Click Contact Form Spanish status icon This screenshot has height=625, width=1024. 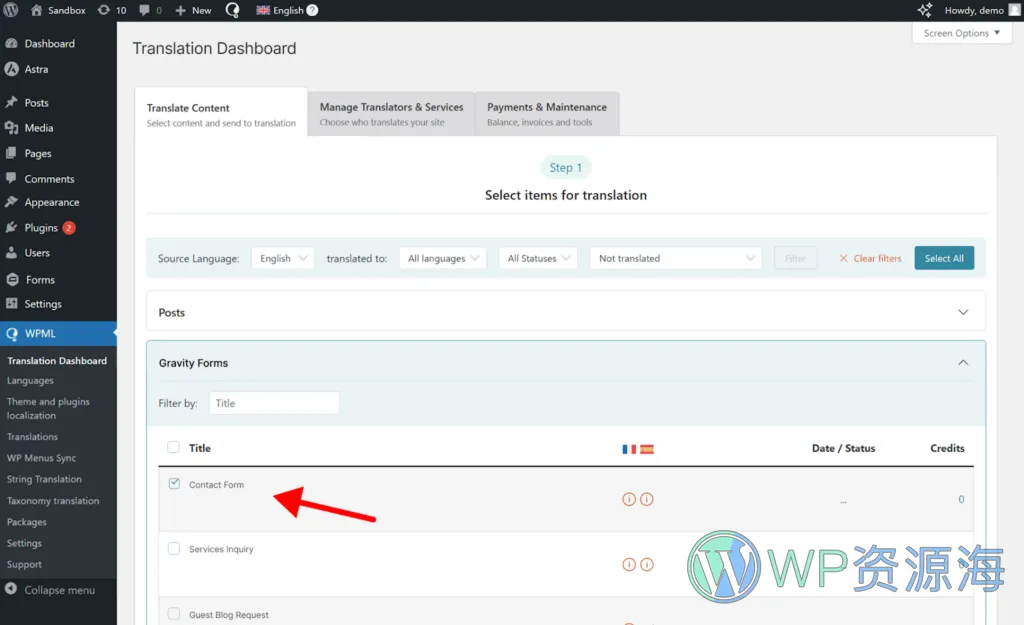[x=647, y=500]
